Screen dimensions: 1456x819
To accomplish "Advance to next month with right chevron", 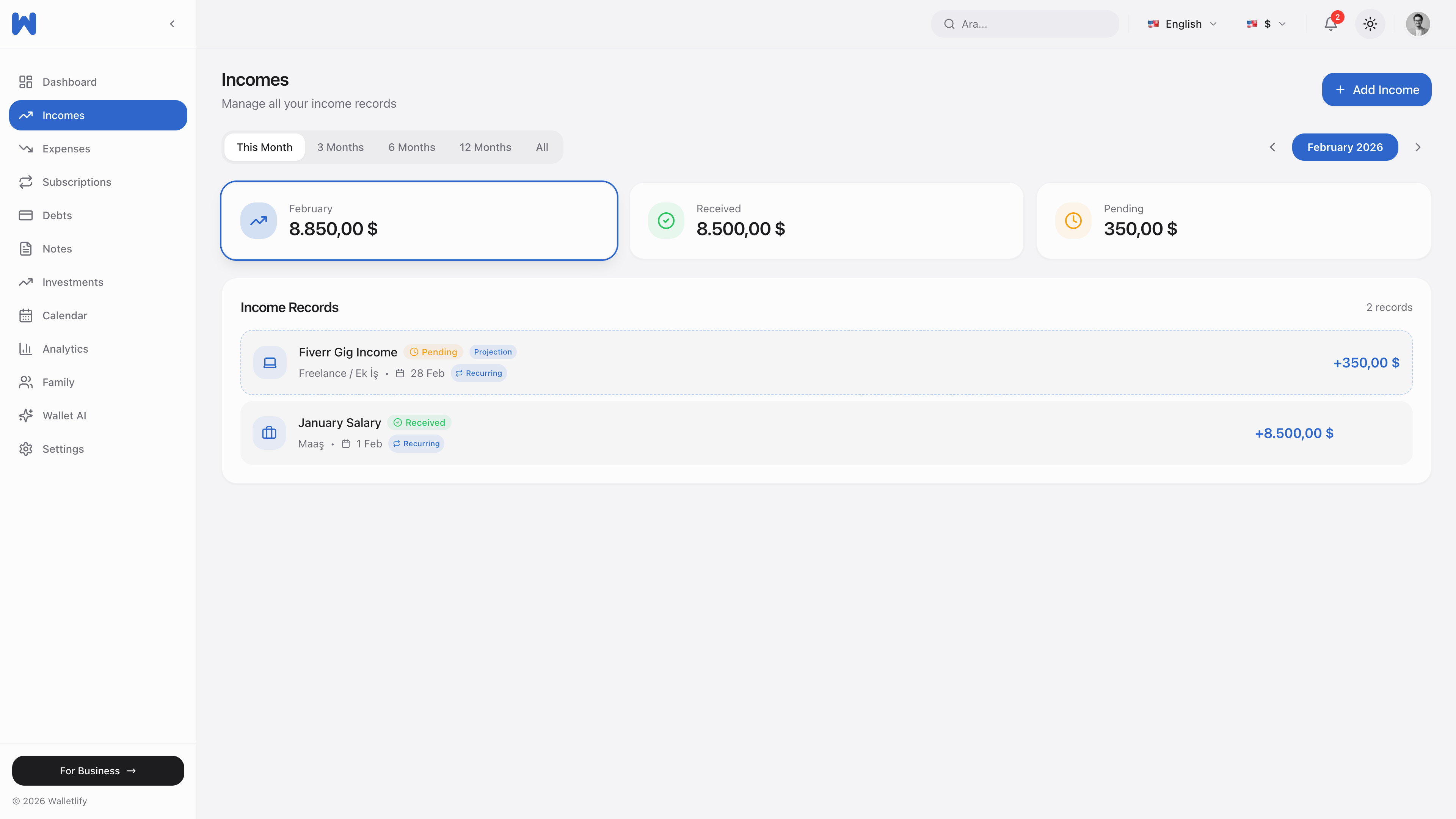I will 1418,147.
